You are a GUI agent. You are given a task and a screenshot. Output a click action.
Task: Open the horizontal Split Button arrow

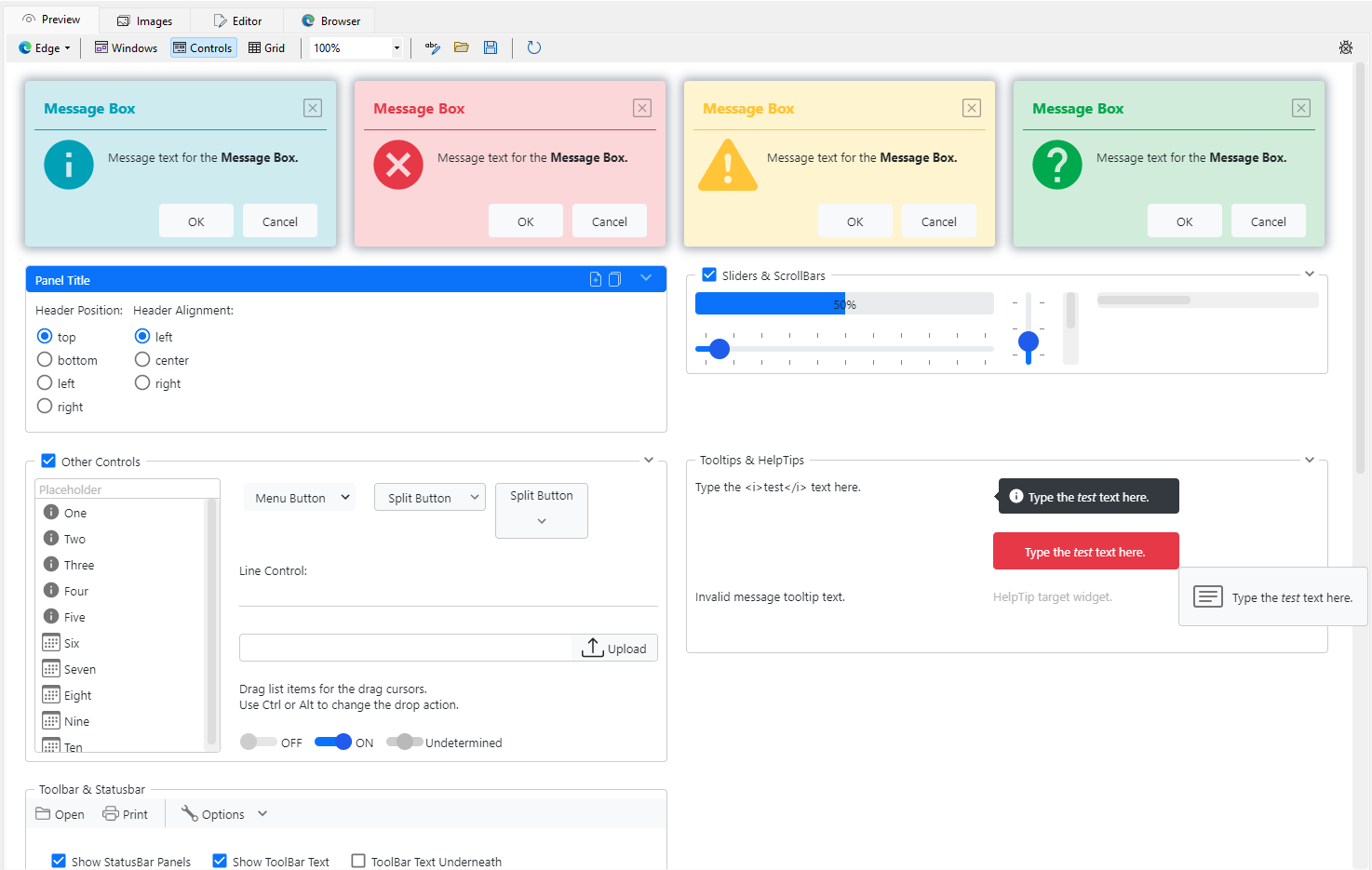pos(475,497)
